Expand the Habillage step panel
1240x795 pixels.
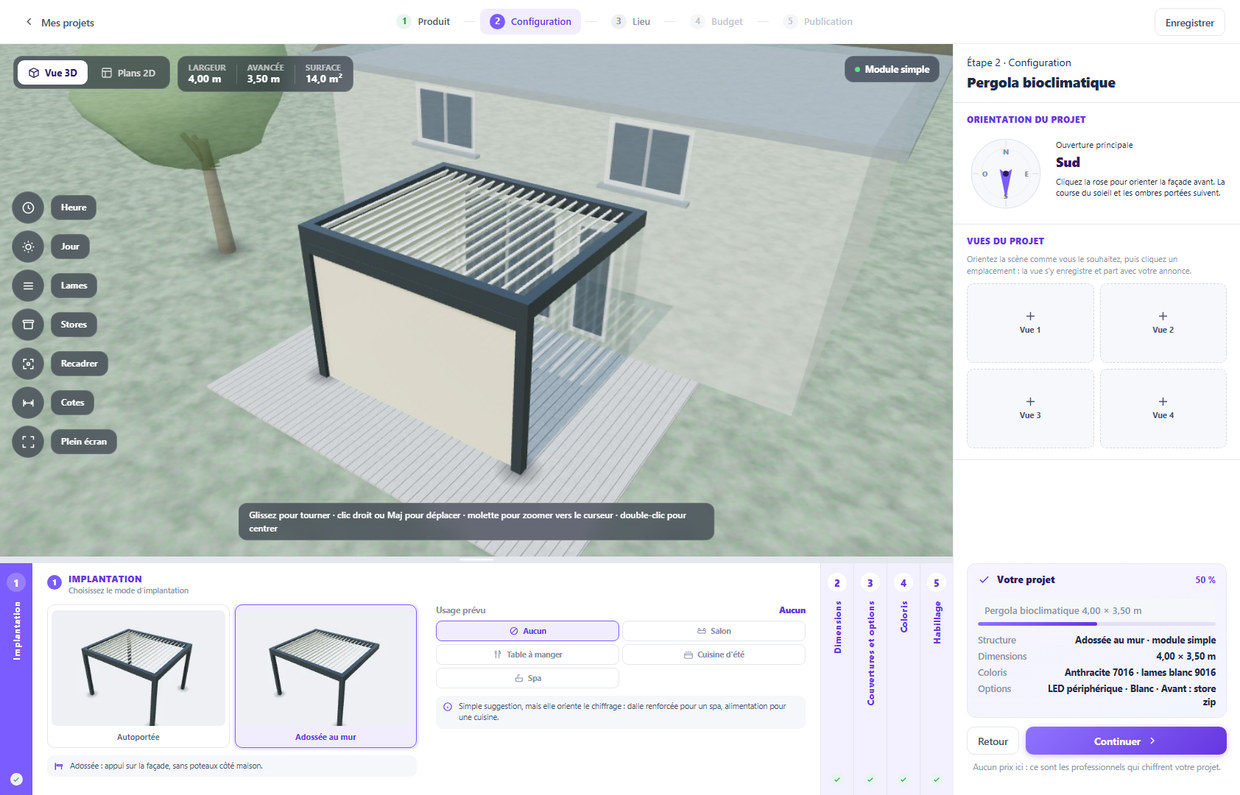tap(937, 680)
